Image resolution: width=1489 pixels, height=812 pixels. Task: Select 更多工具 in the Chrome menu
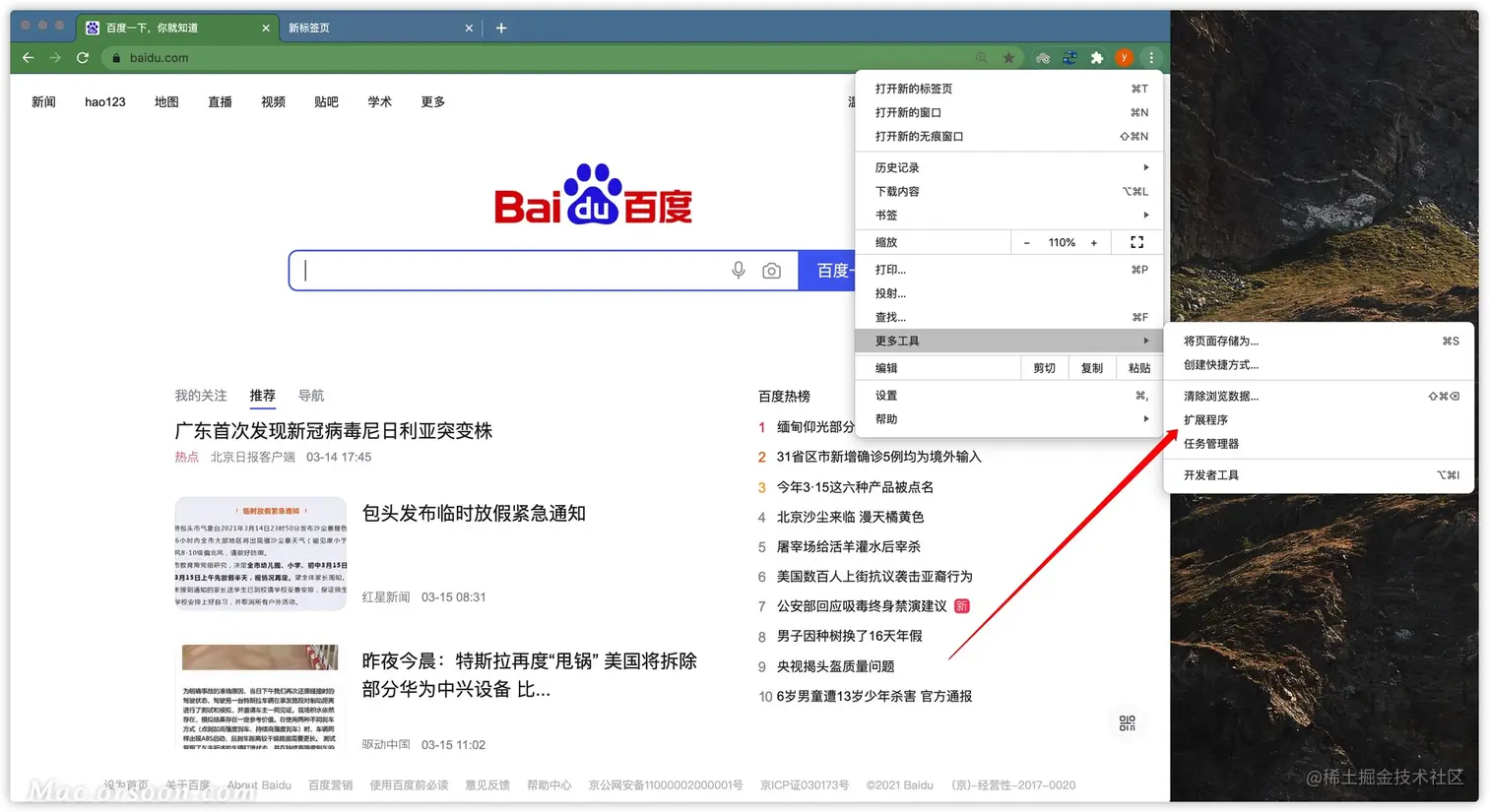tap(1011, 341)
